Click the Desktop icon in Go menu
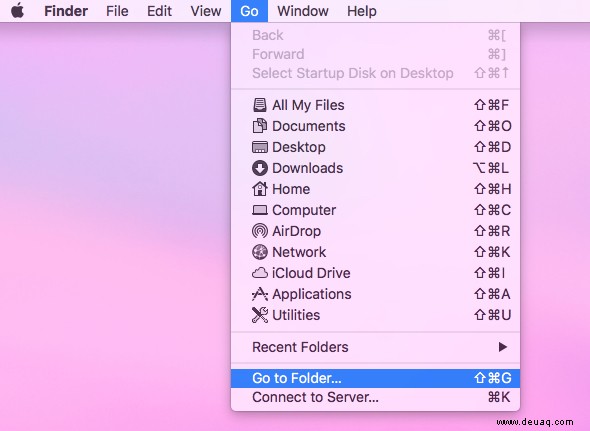 [x=260, y=147]
